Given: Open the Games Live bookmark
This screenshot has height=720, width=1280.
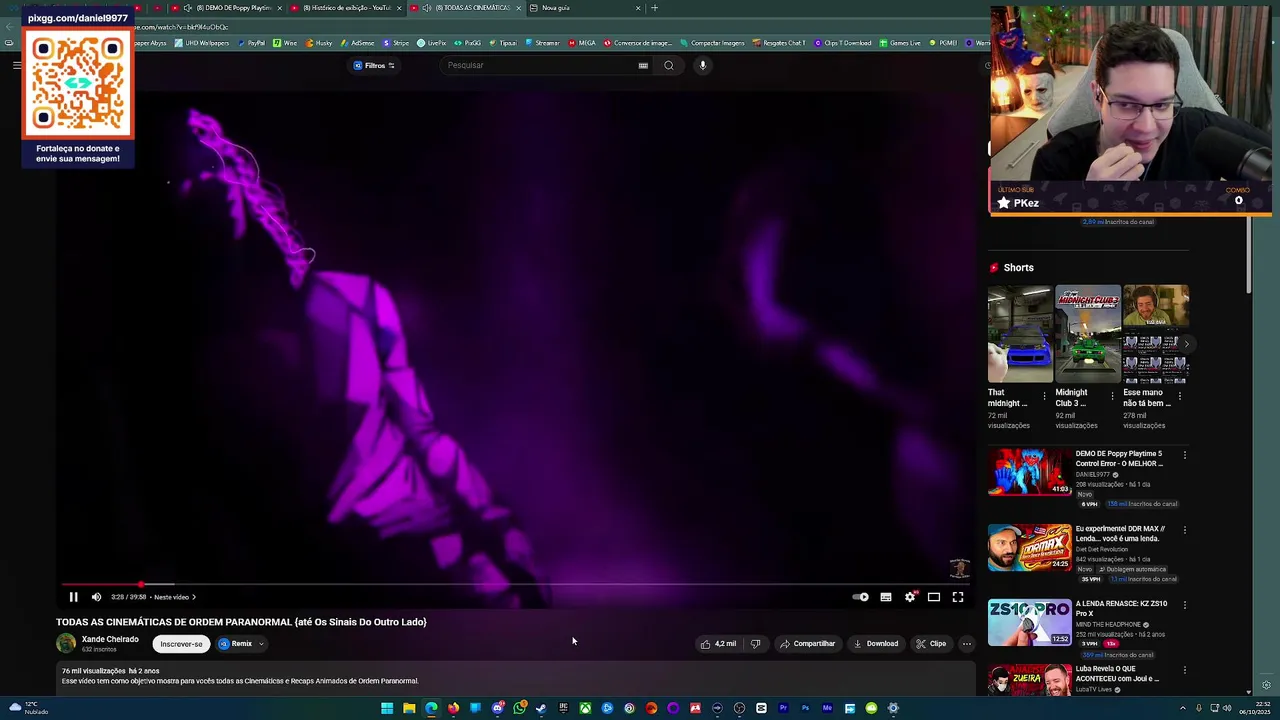Looking at the screenshot, I should (900, 43).
